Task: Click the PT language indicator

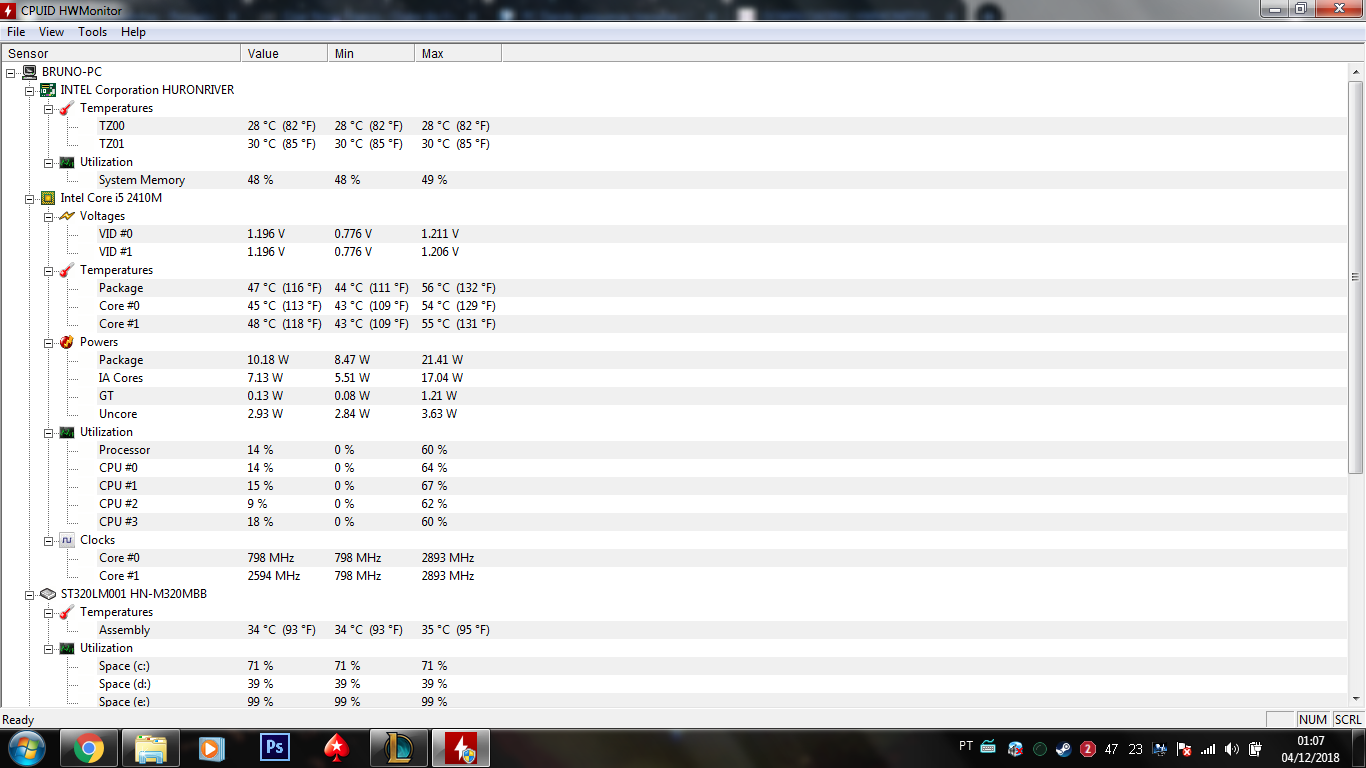Action: click(966, 746)
